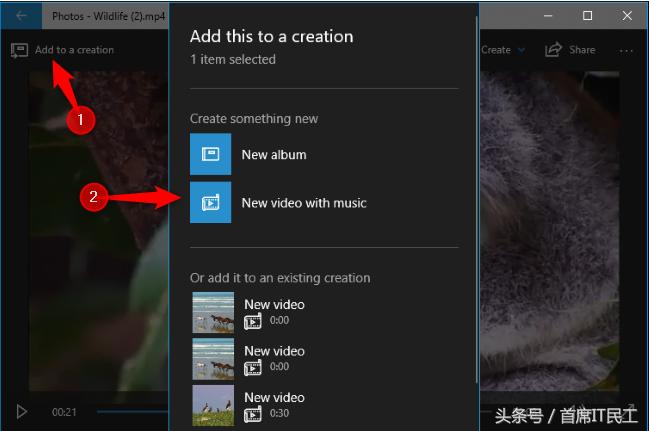This screenshot has height=431, width=649.
Task: Maximize the Photos window
Action: pos(587,16)
